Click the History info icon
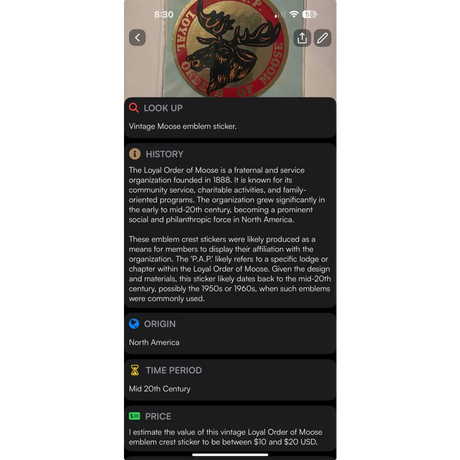 pos(135,154)
